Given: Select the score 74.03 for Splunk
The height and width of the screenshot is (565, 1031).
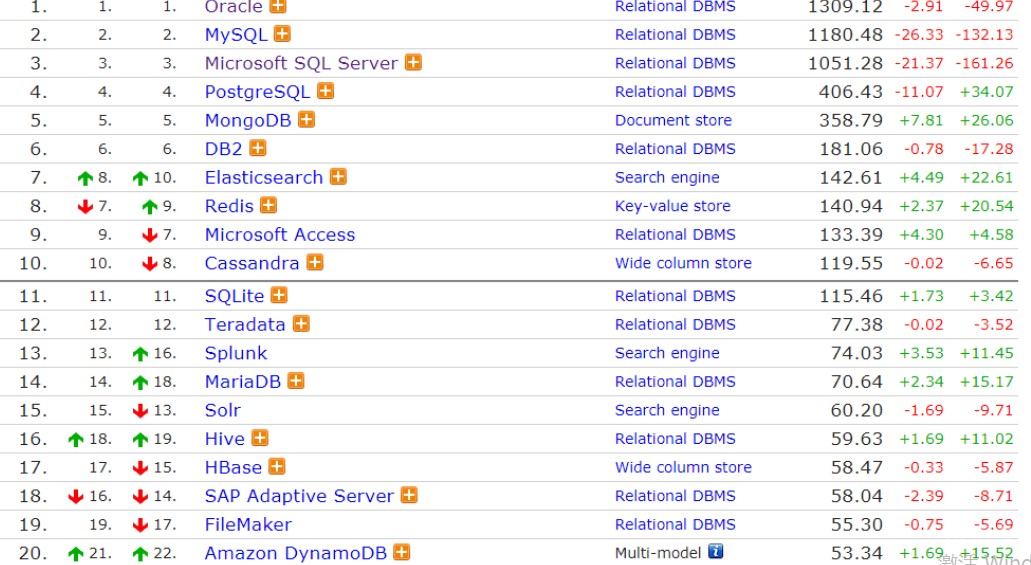Looking at the screenshot, I should point(856,353).
